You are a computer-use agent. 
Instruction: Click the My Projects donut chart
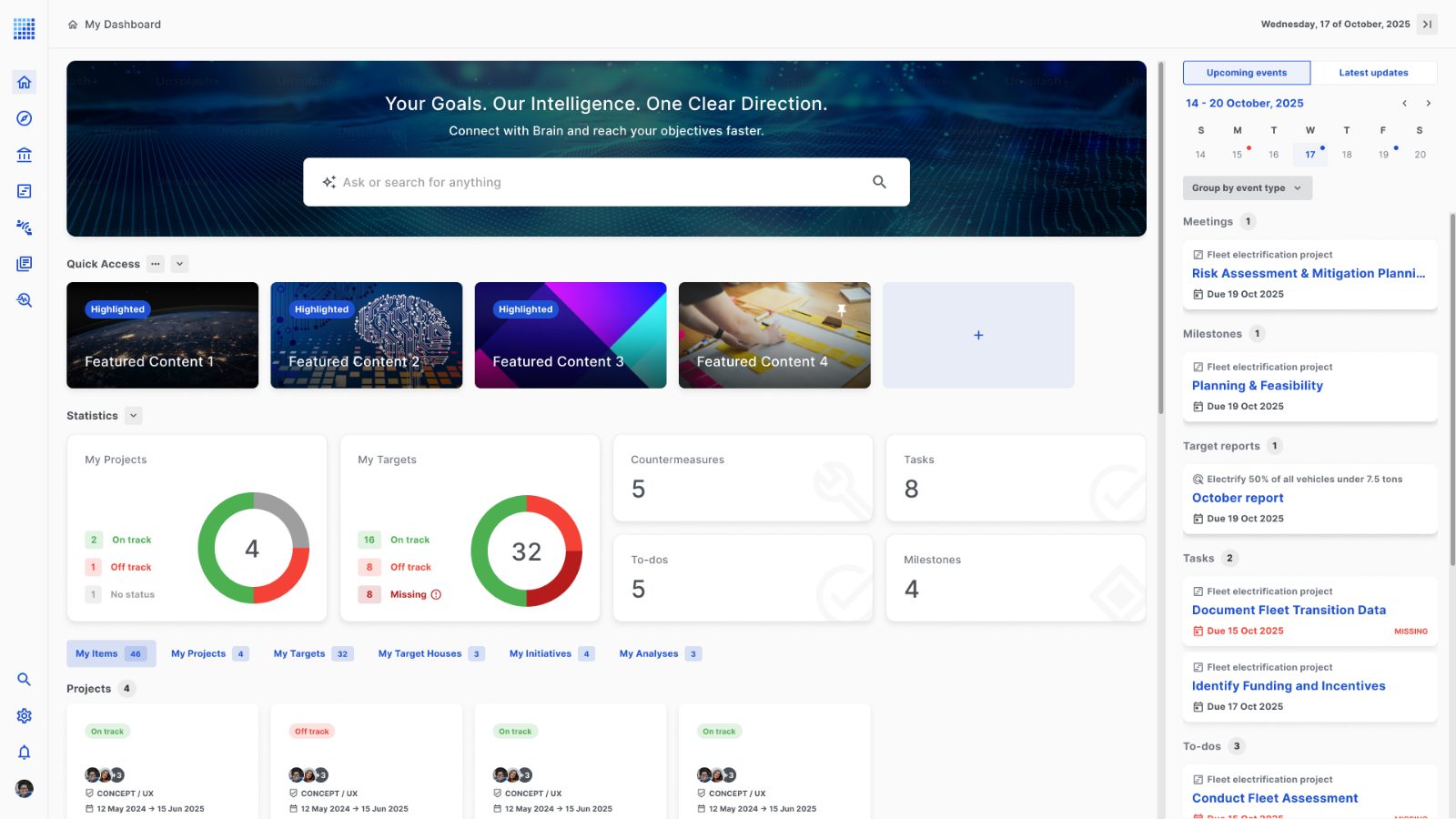(253, 548)
